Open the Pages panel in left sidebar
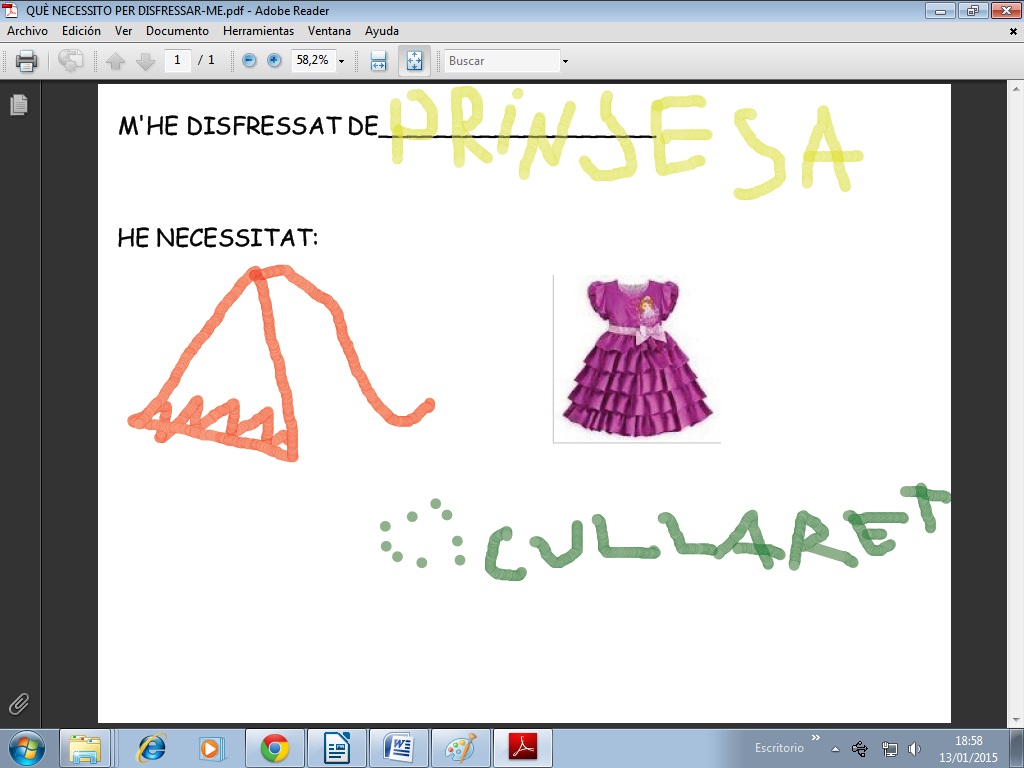This screenshot has width=1024, height=768. coord(19,105)
